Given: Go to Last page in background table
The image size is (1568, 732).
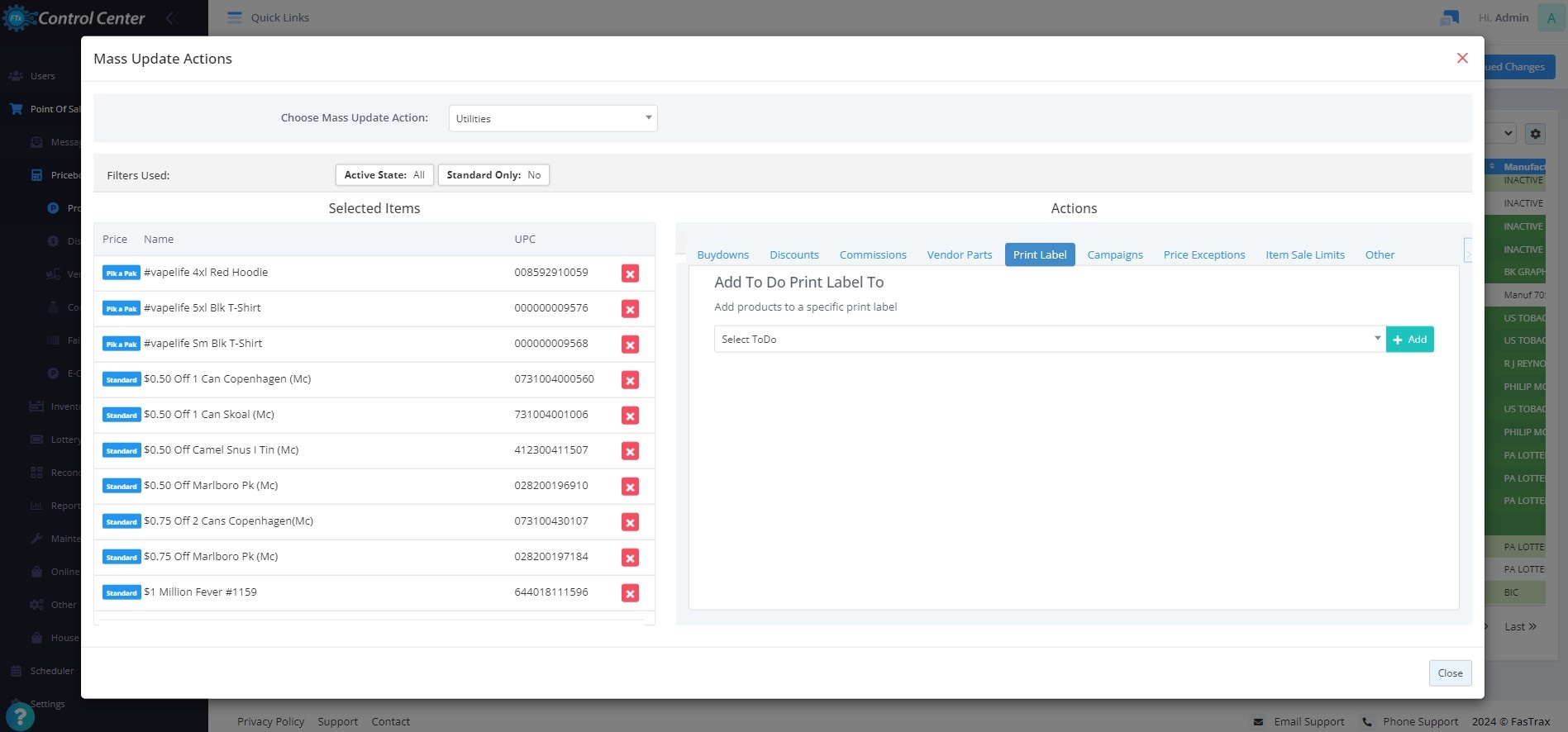Looking at the screenshot, I should click(1520, 626).
